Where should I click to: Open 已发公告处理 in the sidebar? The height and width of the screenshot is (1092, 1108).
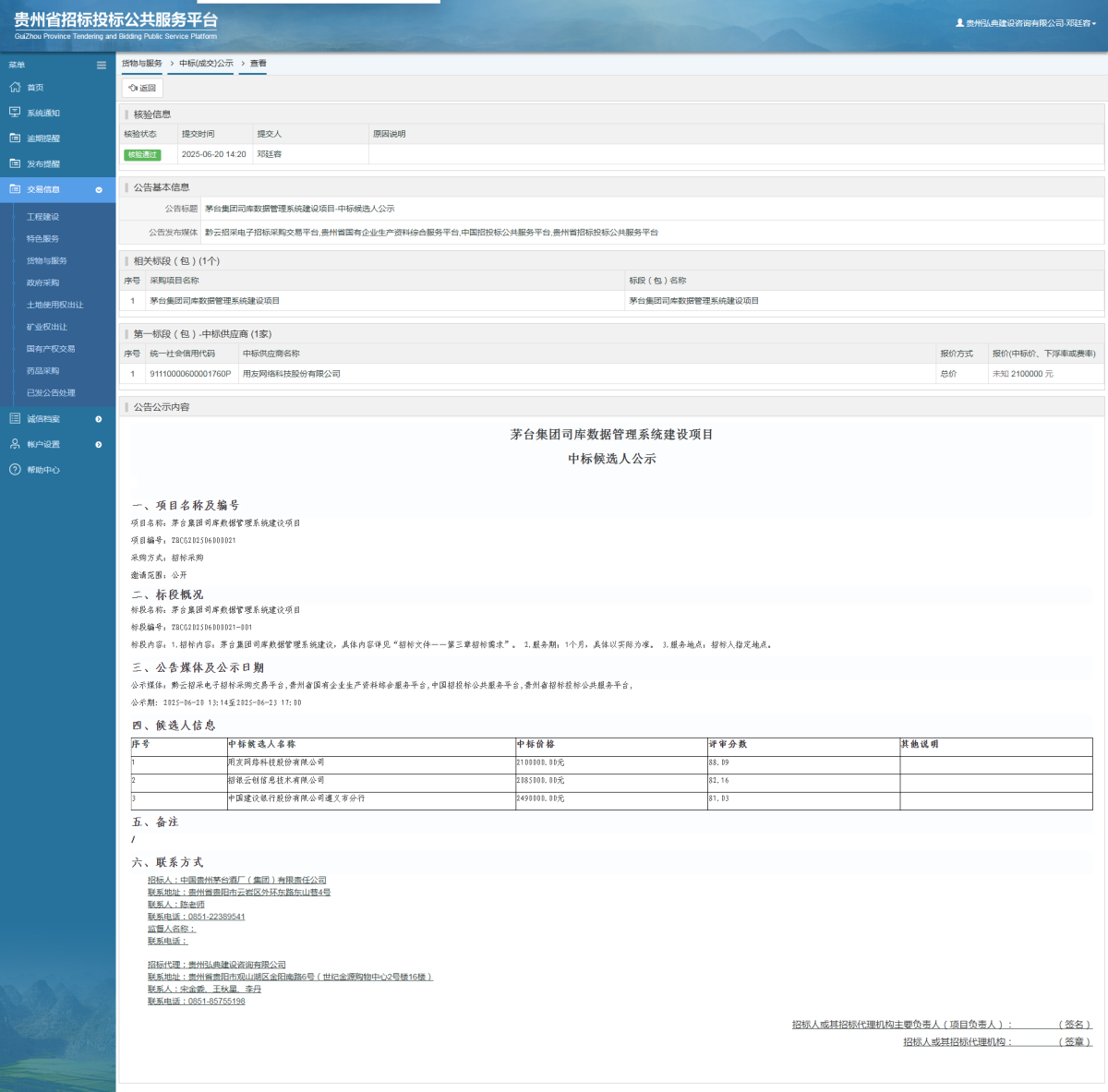point(51,392)
